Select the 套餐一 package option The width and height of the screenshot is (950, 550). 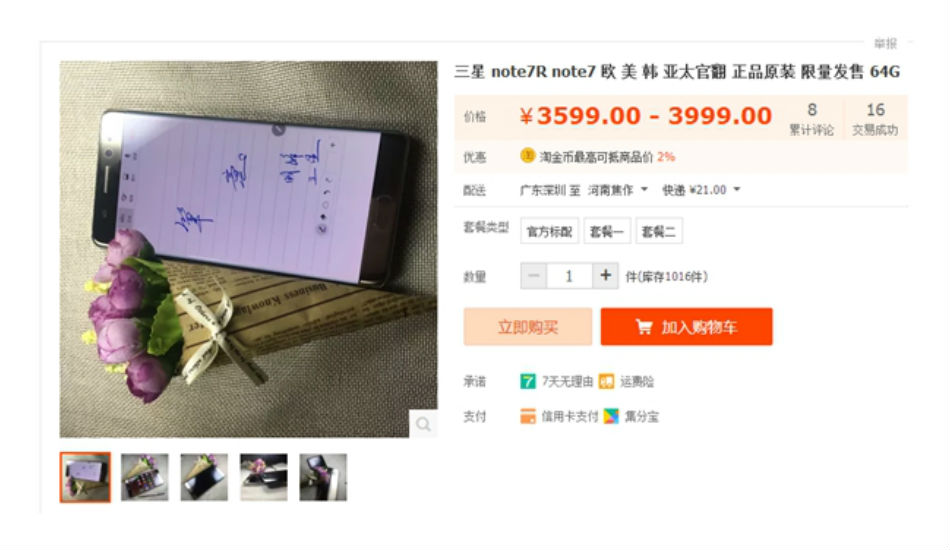(607, 231)
